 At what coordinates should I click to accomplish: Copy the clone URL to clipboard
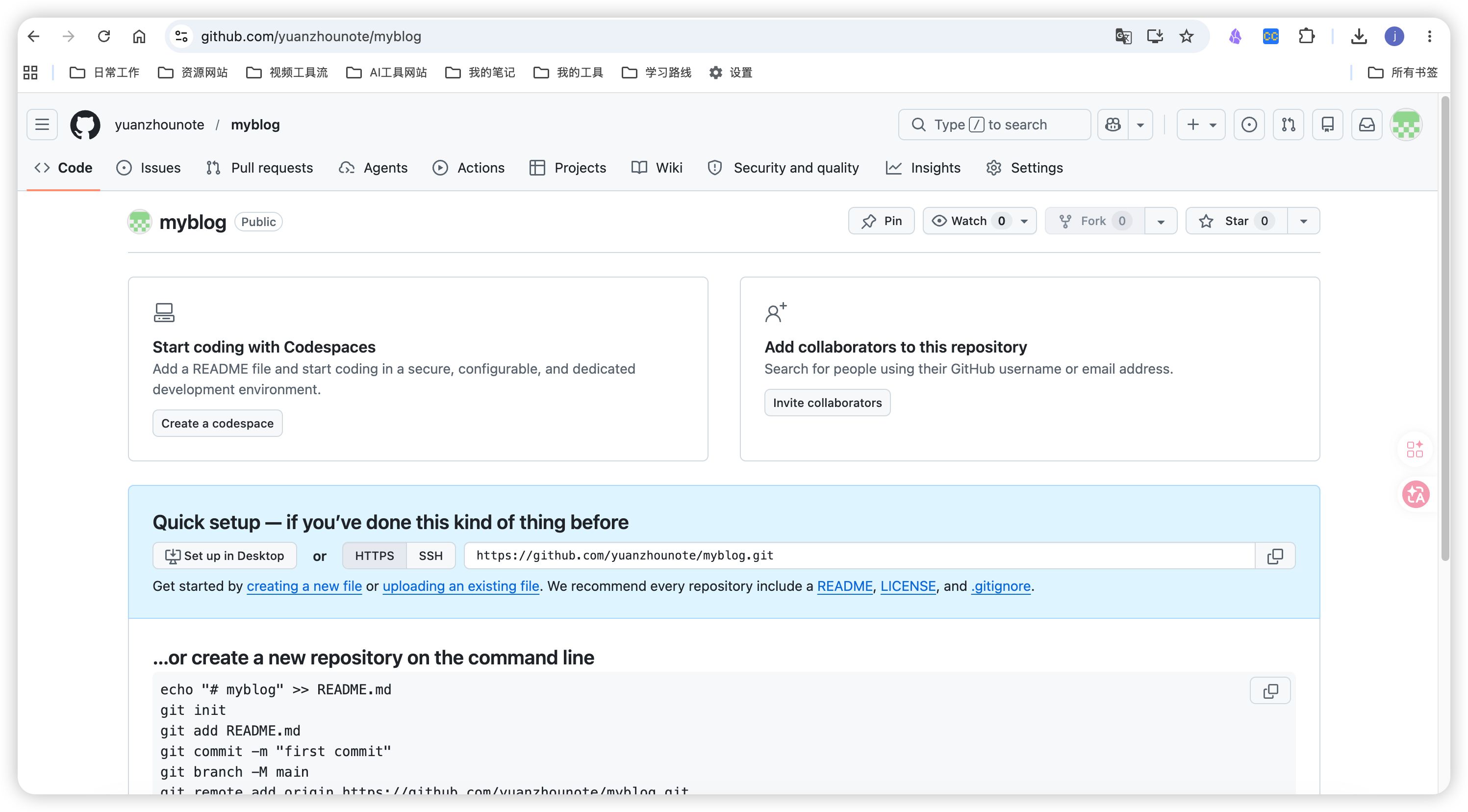[x=1275, y=555]
